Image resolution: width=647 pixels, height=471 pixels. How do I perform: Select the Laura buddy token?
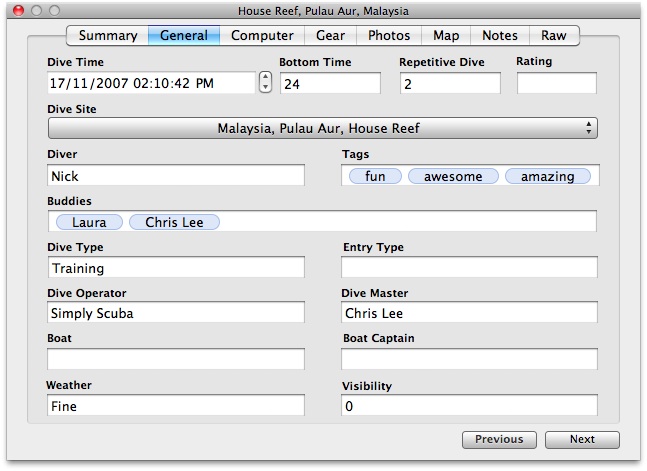click(89, 223)
